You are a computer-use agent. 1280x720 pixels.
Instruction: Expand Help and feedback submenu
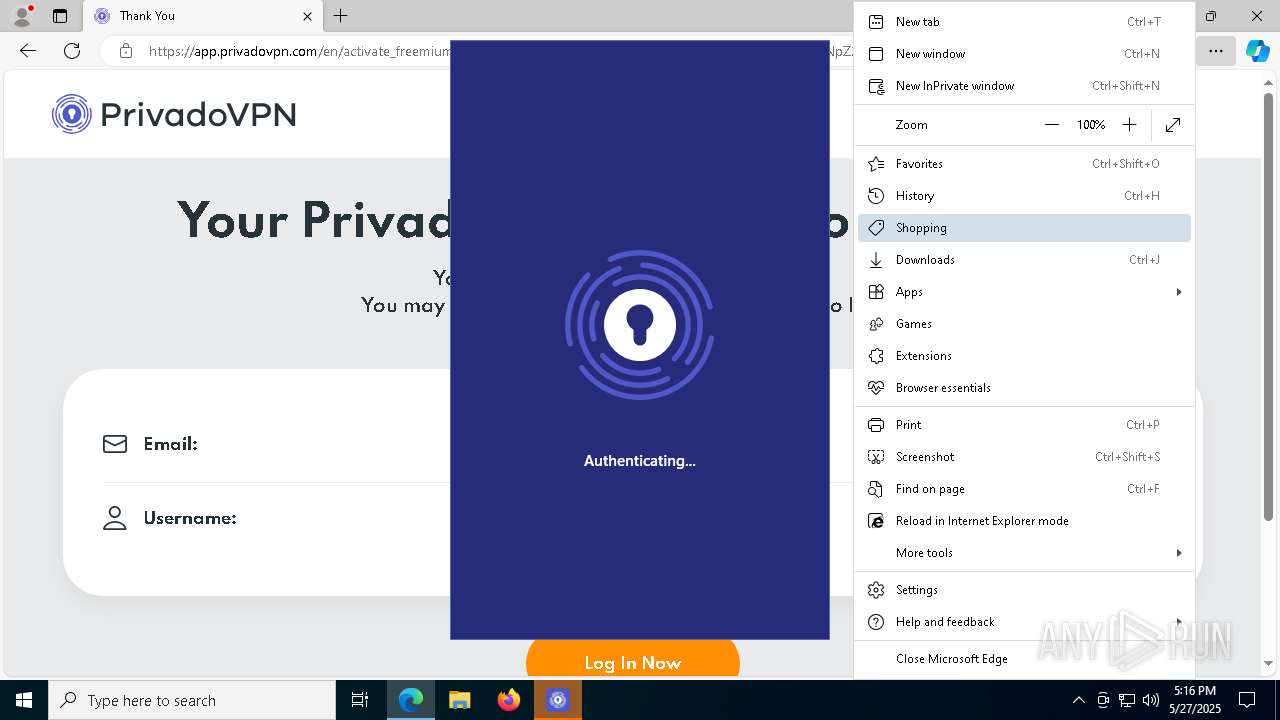point(1024,622)
